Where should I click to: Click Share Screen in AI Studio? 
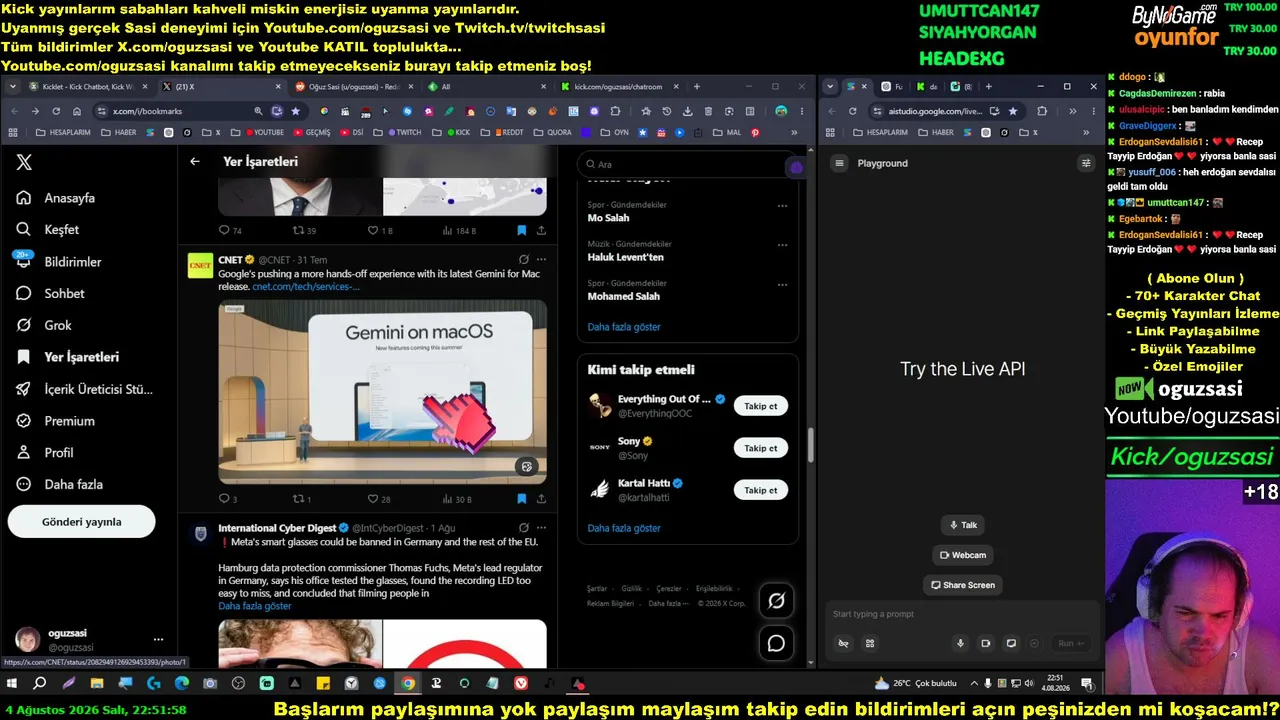pyautogui.click(x=963, y=585)
